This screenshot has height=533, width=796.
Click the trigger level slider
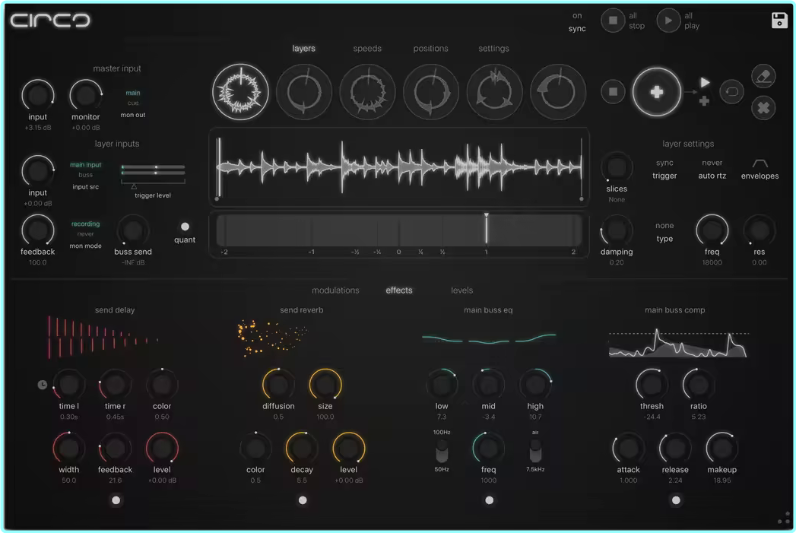[155, 172]
